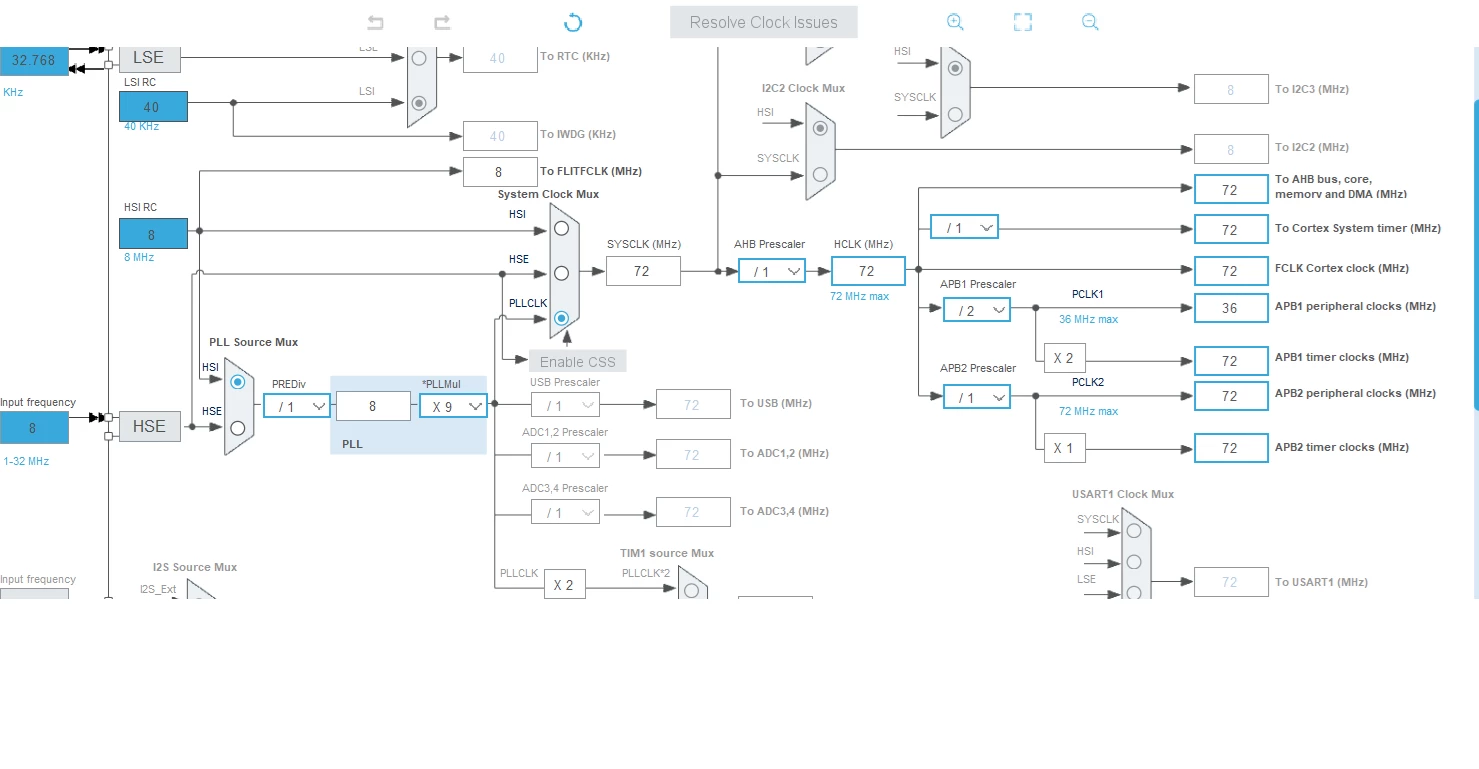Screen dimensions: 1479x769
Task: Click the '36 MHz max' PCLK1 note
Action: point(1088,319)
